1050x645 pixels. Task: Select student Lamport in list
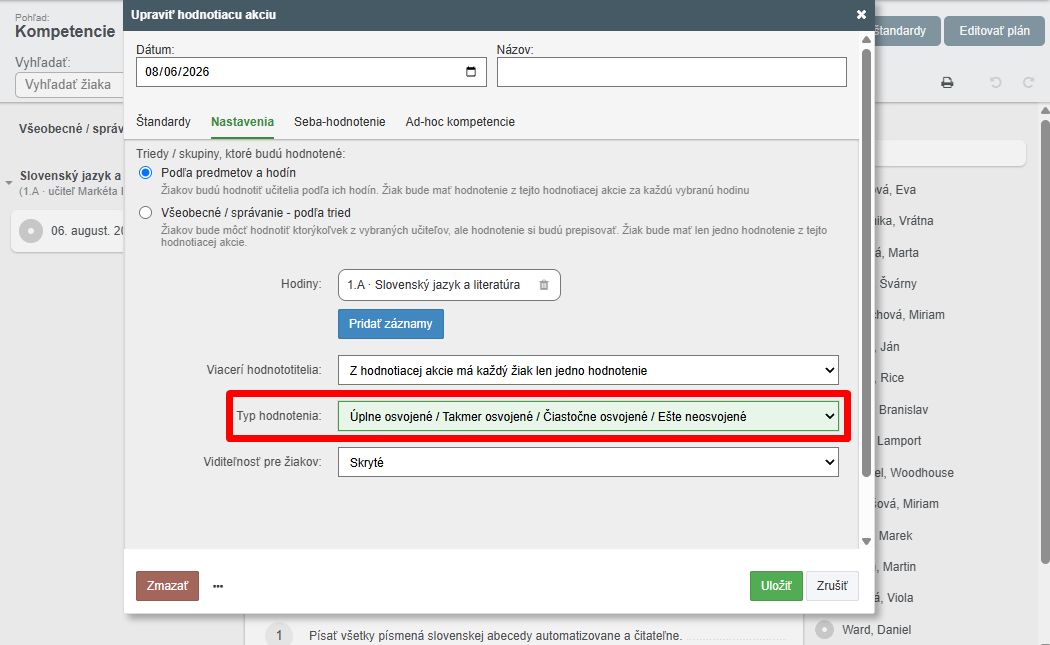point(899,441)
